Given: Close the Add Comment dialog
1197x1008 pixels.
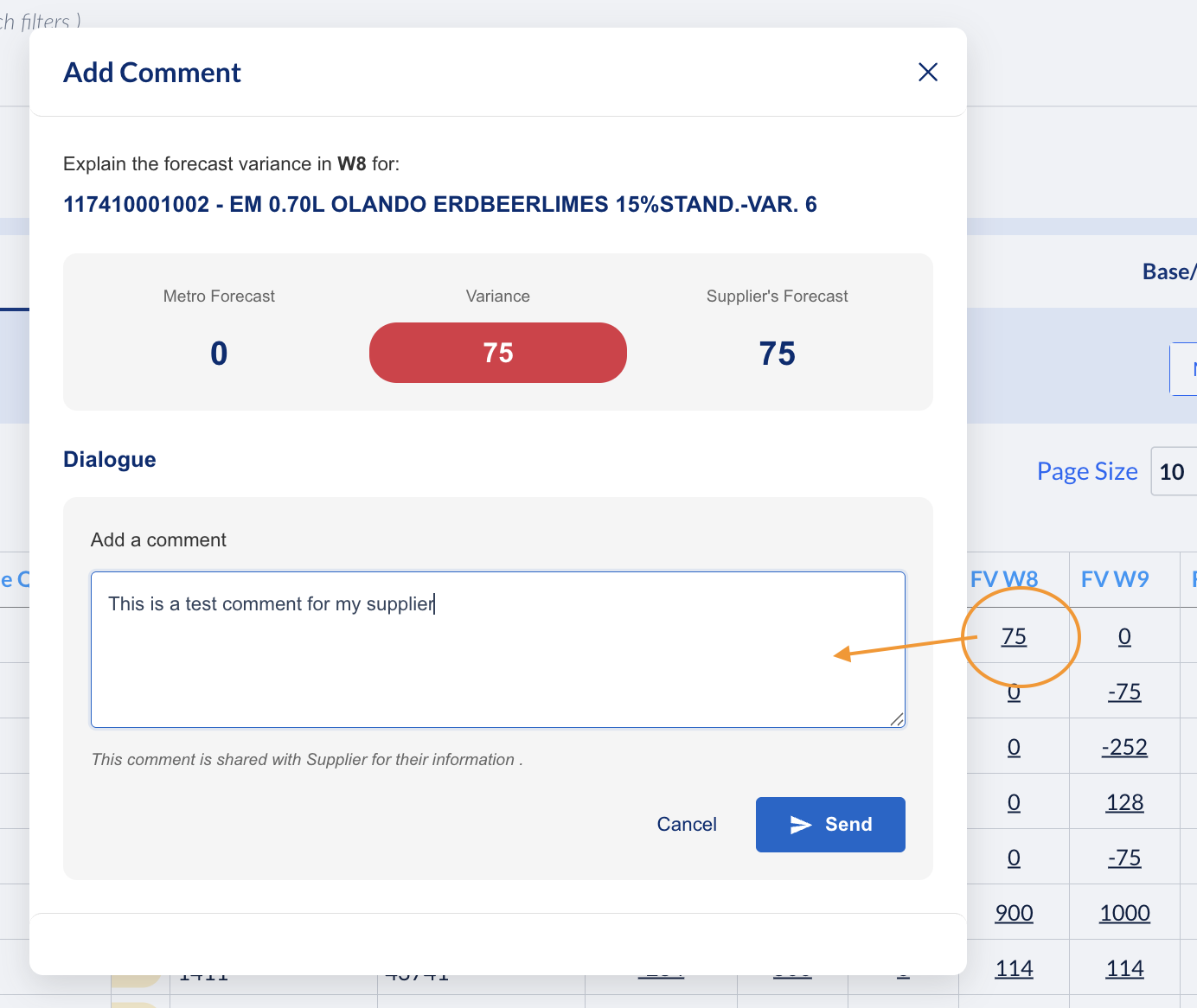Looking at the screenshot, I should (x=928, y=73).
